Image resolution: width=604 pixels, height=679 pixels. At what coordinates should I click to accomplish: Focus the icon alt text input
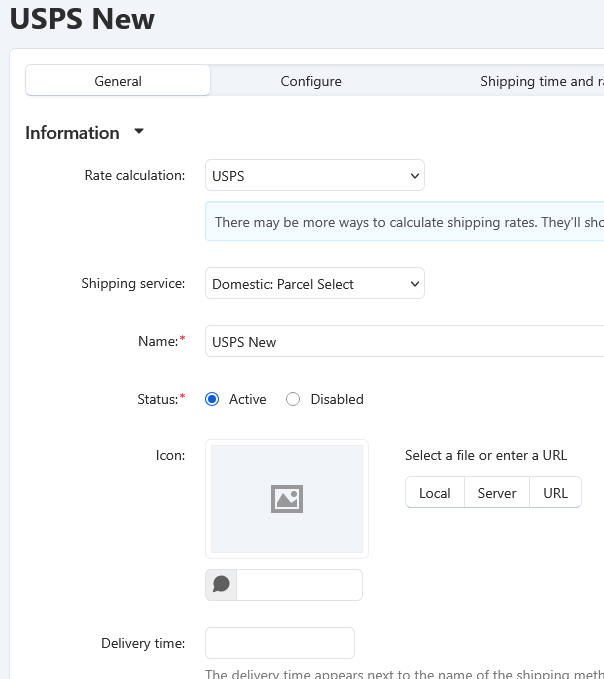coord(299,585)
